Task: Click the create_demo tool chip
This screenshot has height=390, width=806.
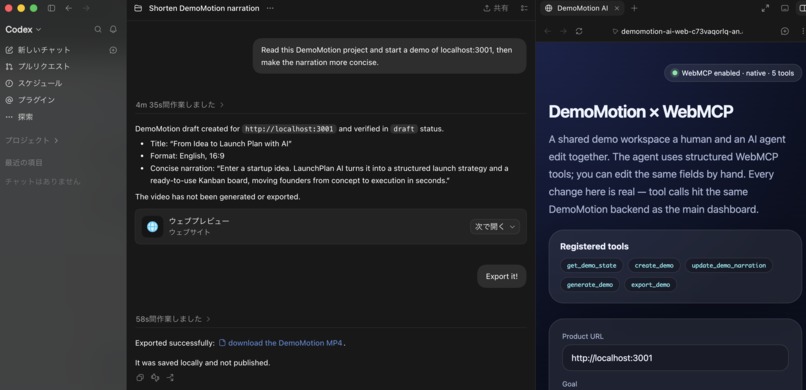Action: click(x=654, y=266)
